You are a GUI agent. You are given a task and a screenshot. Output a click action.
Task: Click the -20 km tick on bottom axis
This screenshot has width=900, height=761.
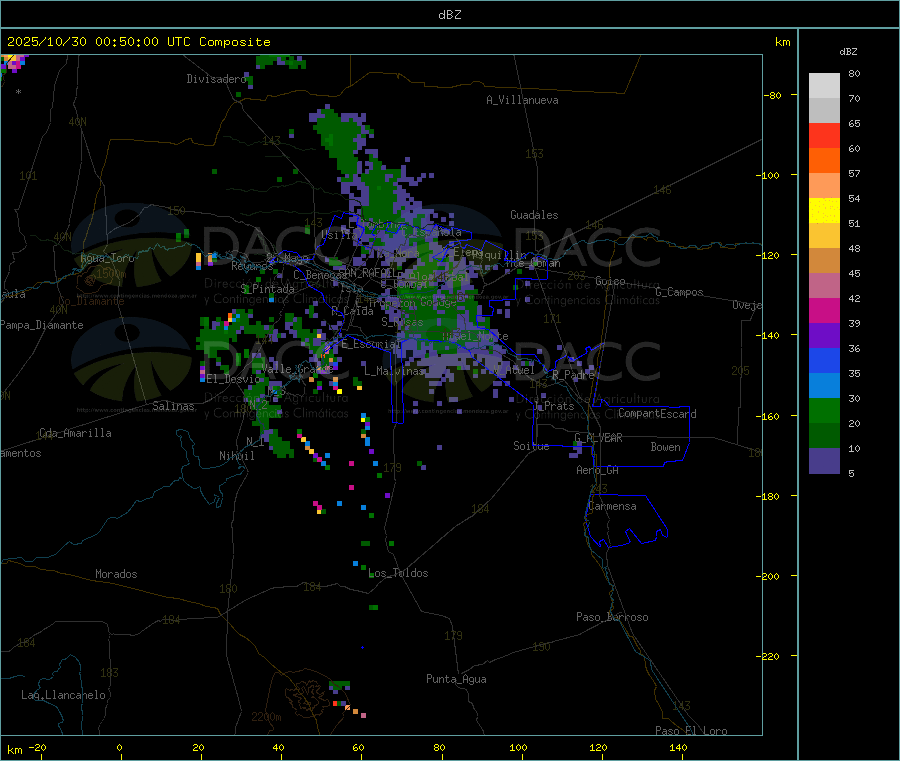coord(38,748)
